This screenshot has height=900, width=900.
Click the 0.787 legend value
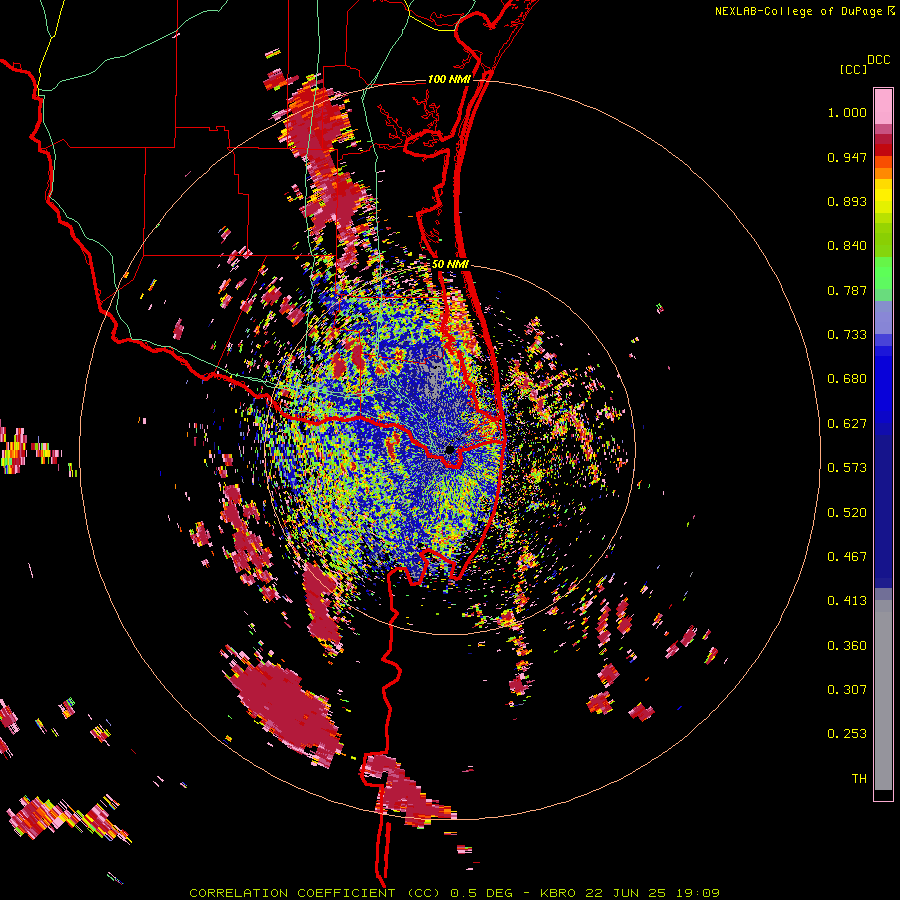(847, 290)
